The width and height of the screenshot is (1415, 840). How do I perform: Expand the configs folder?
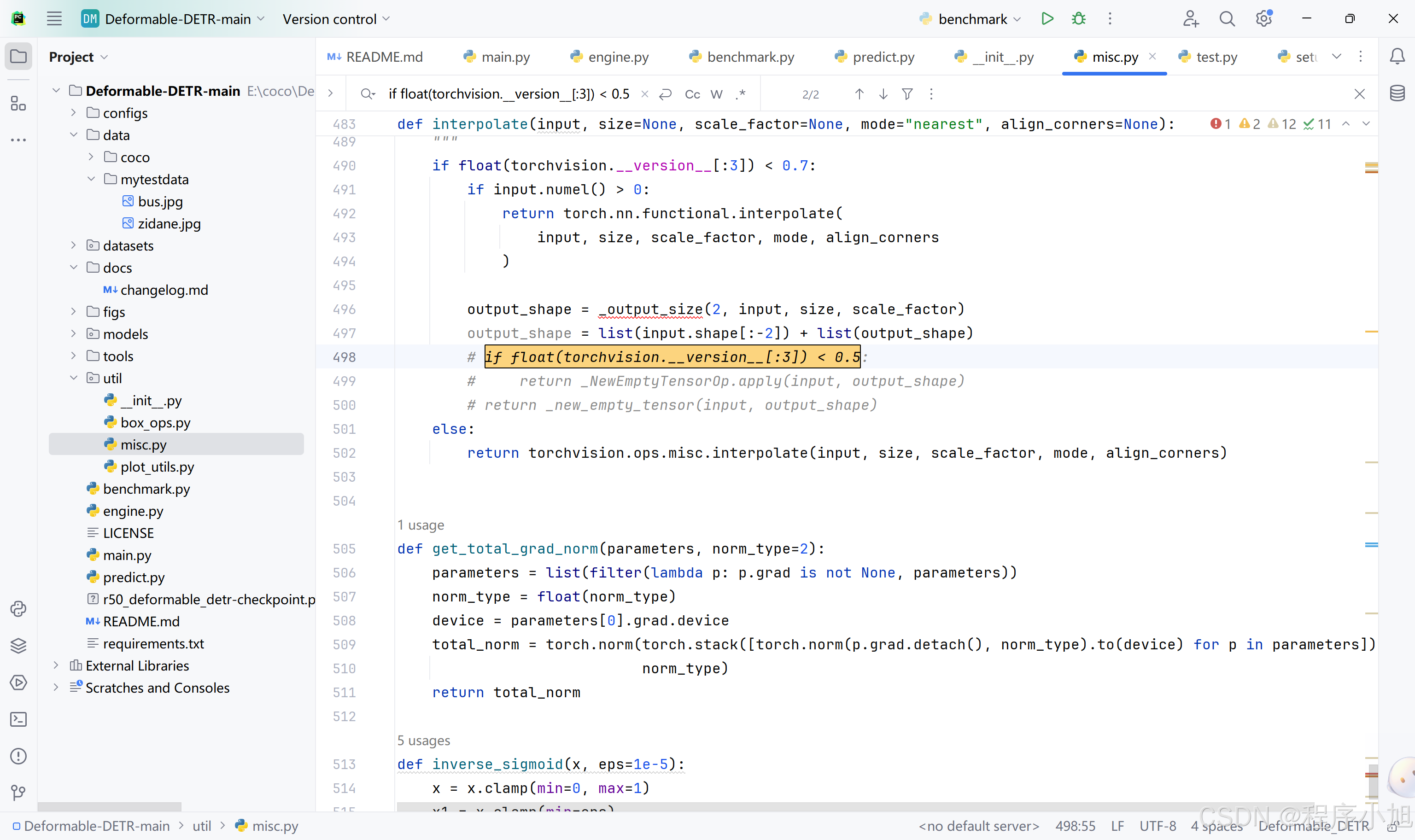[74, 113]
